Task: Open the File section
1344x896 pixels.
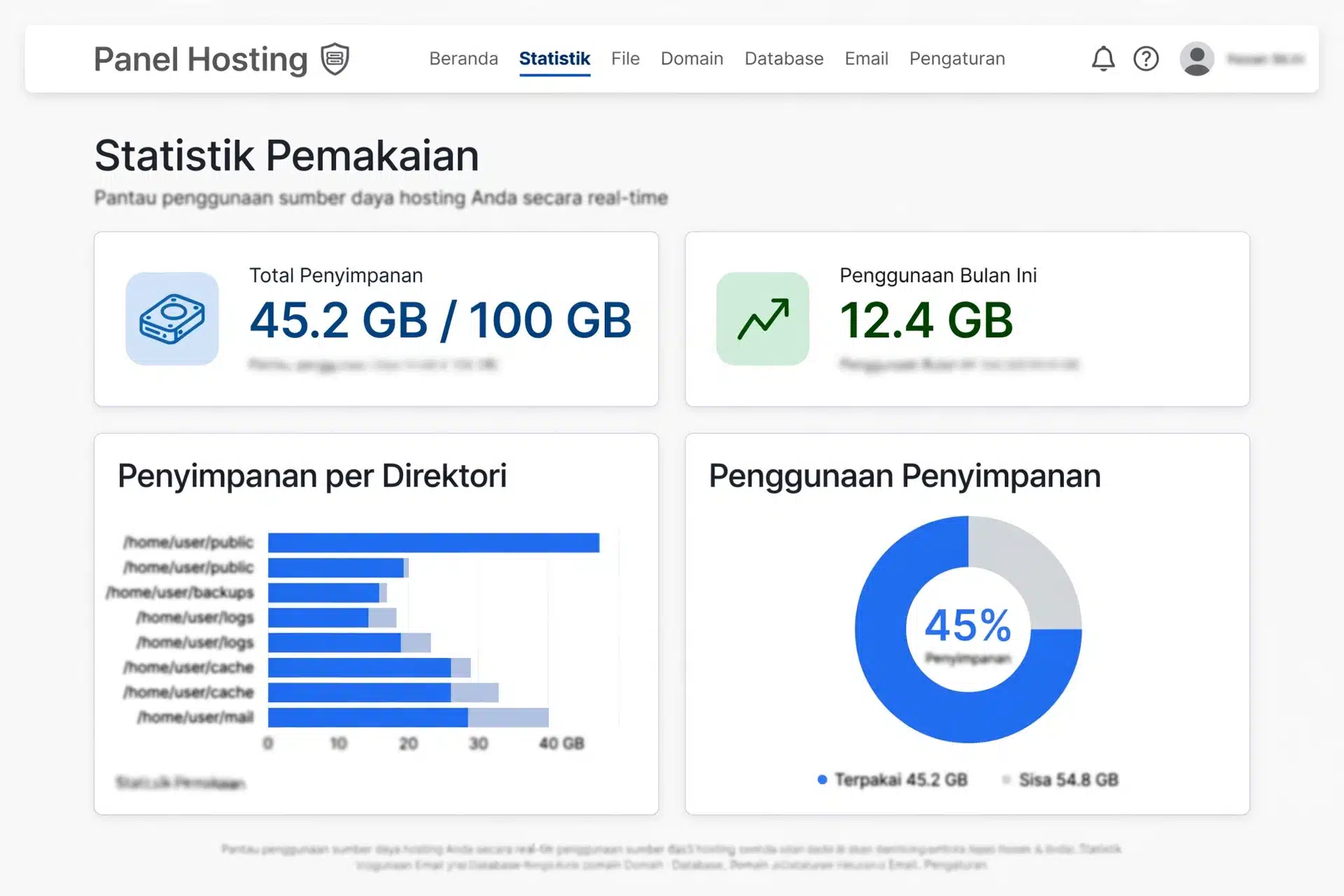Action: [625, 59]
